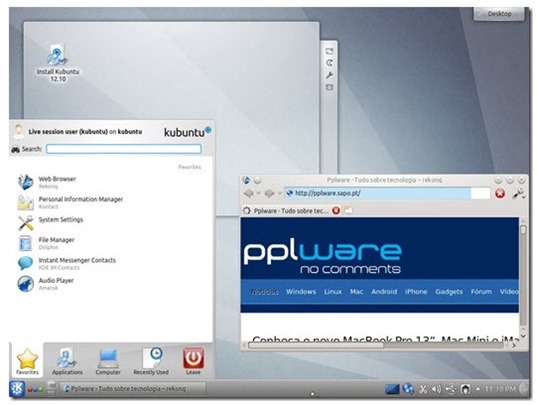Open Notícias navigation link
Image resolution: width=537 pixels, height=405 pixels.
click(x=264, y=292)
